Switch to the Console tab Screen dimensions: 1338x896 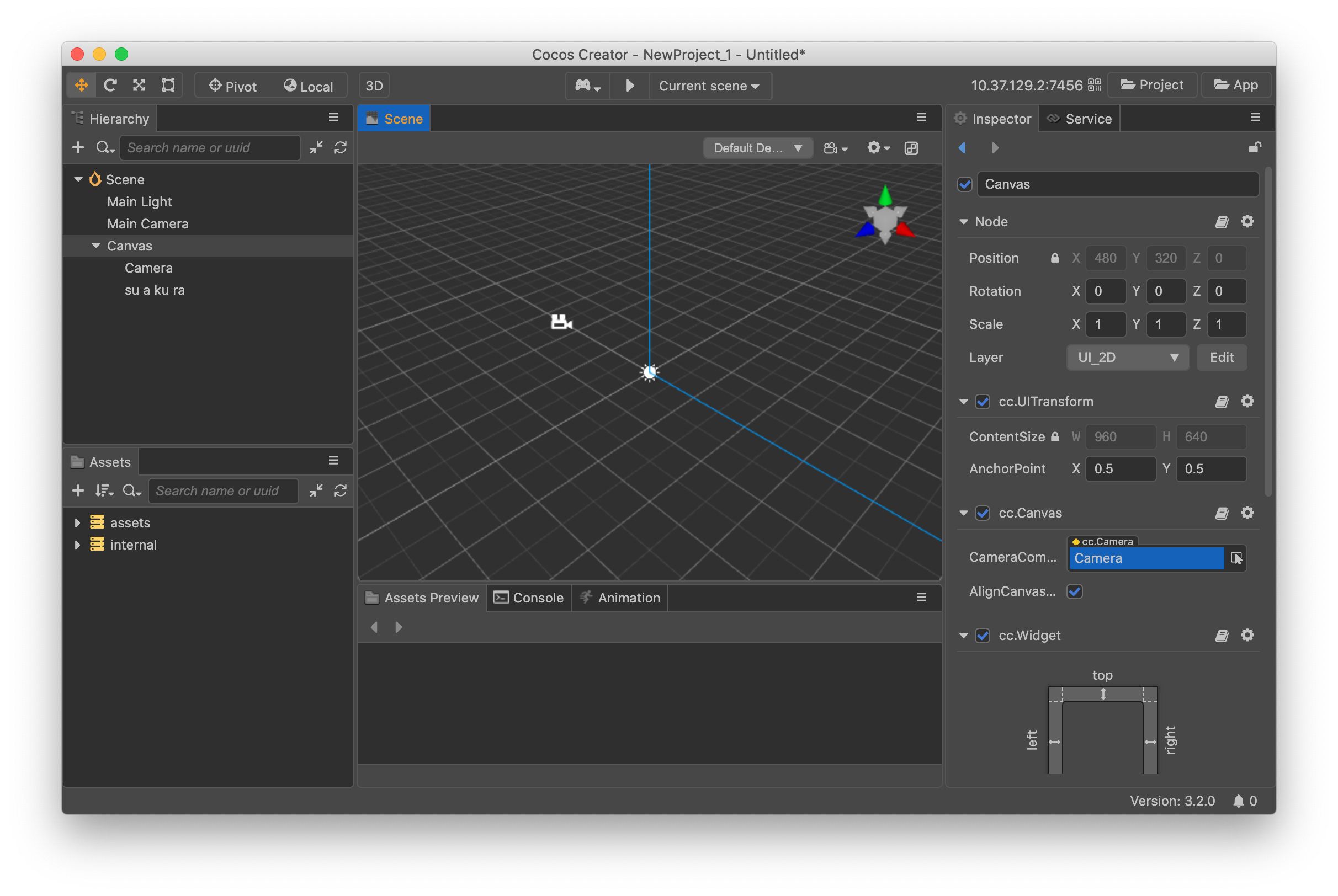(x=529, y=598)
